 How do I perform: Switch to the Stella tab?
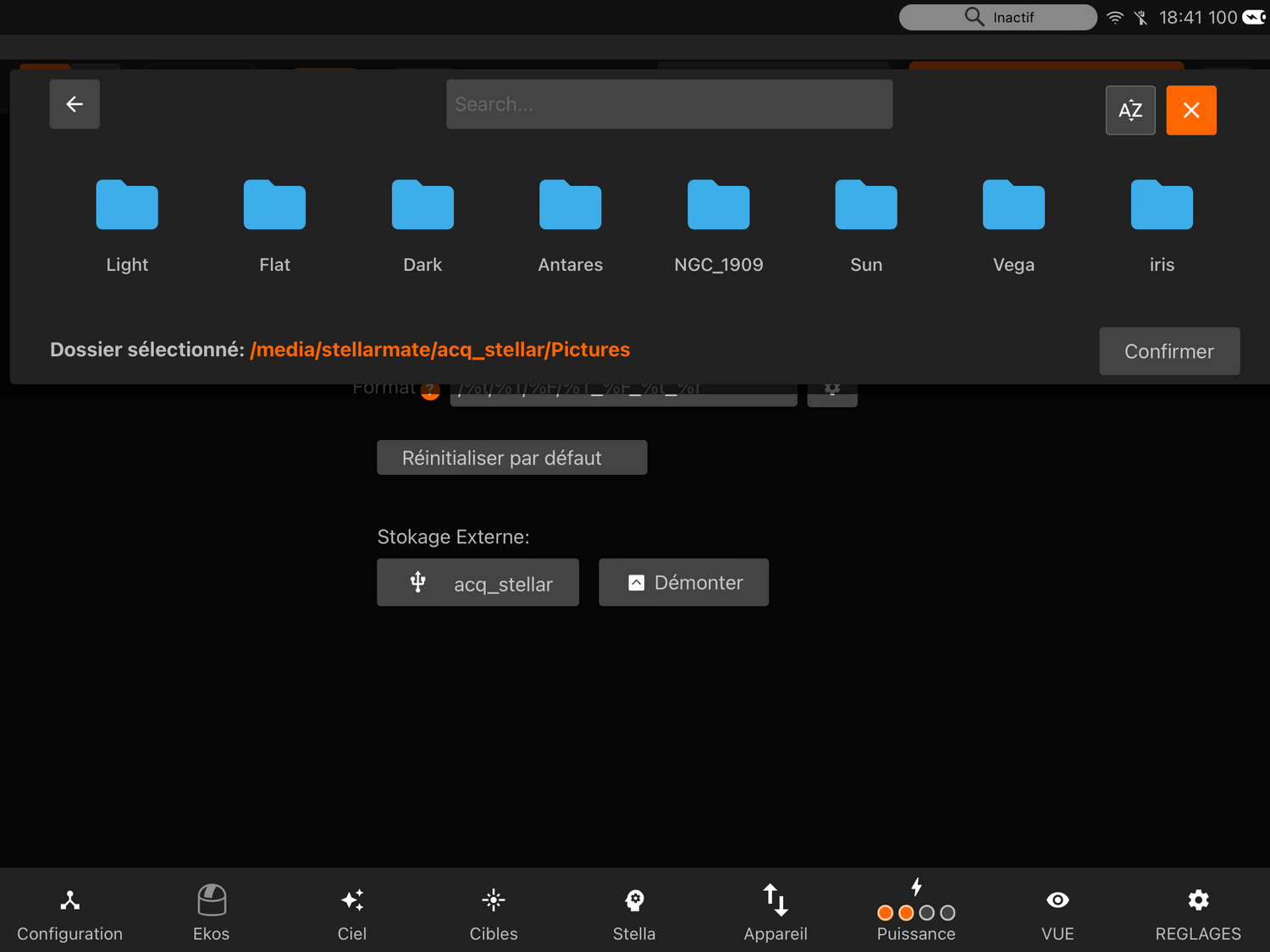634,914
